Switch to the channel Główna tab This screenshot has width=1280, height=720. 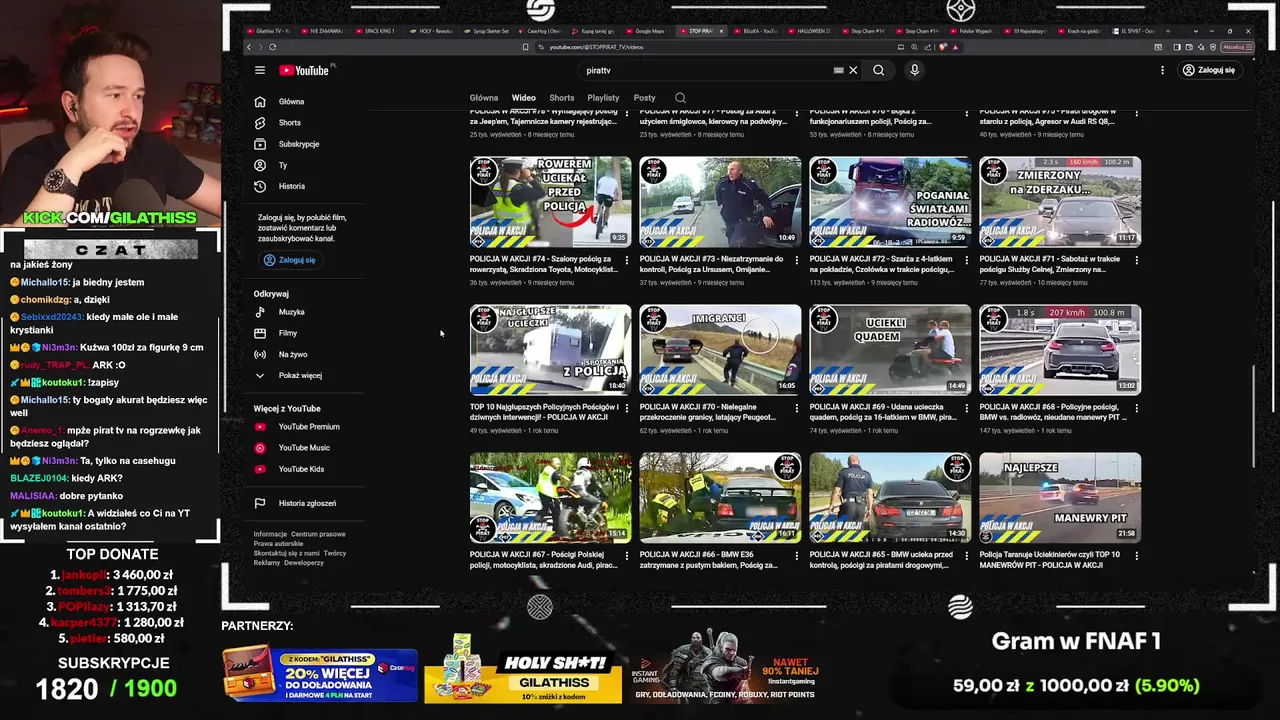pos(484,98)
